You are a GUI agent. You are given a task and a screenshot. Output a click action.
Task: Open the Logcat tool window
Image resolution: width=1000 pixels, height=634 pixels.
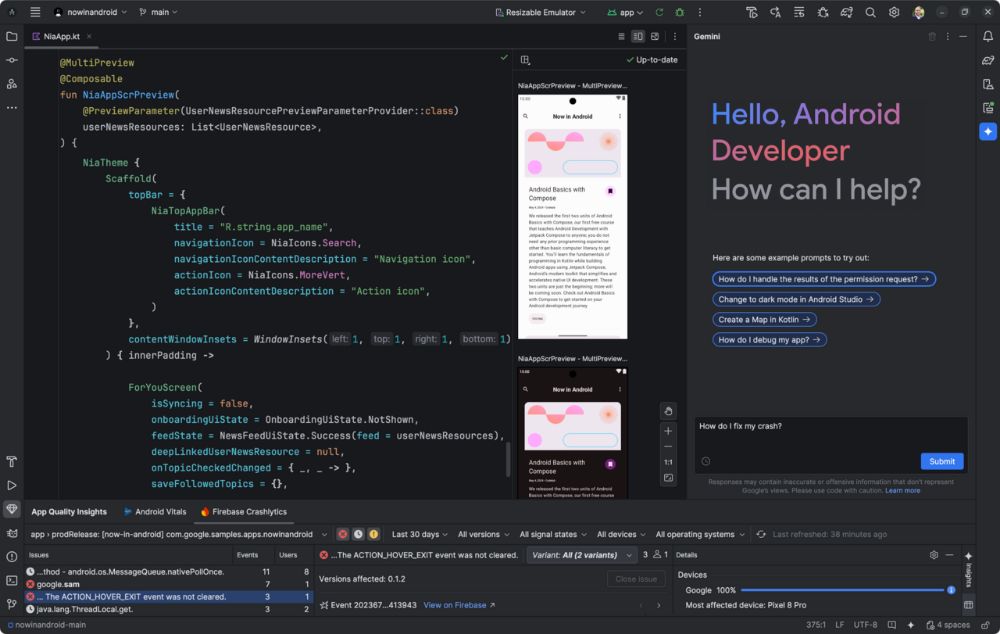tap(11, 533)
